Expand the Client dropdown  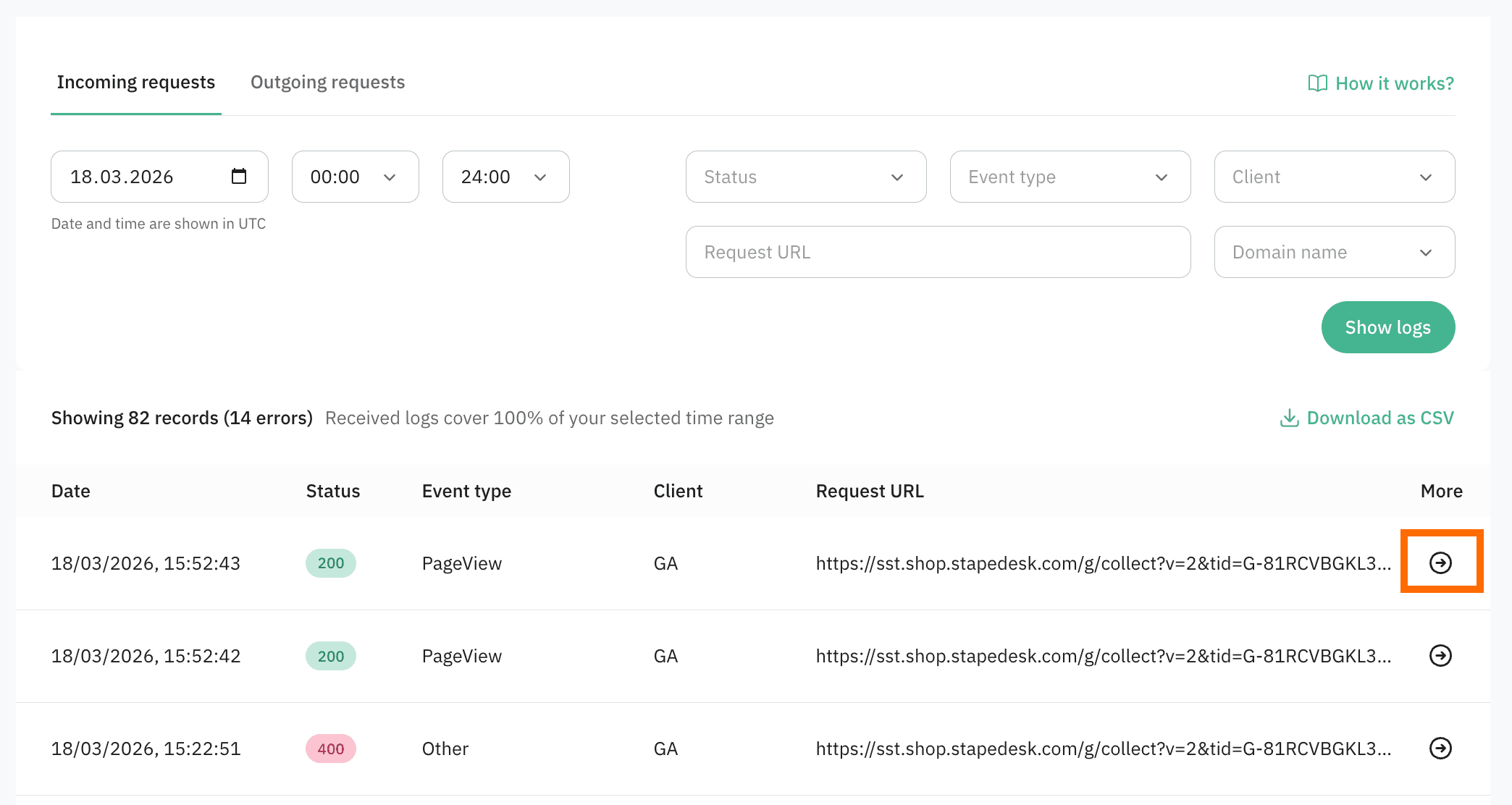tap(1334, 177)
